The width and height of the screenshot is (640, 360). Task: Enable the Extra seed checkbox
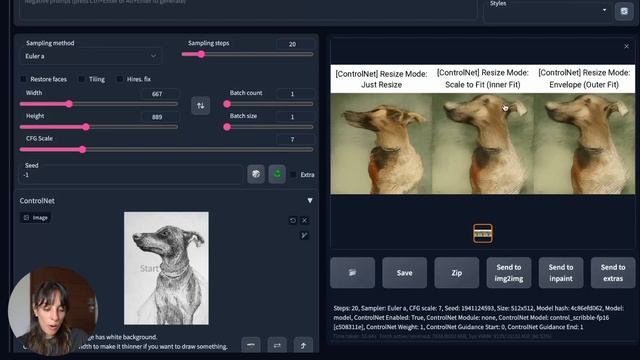click(x=293, y=175)
